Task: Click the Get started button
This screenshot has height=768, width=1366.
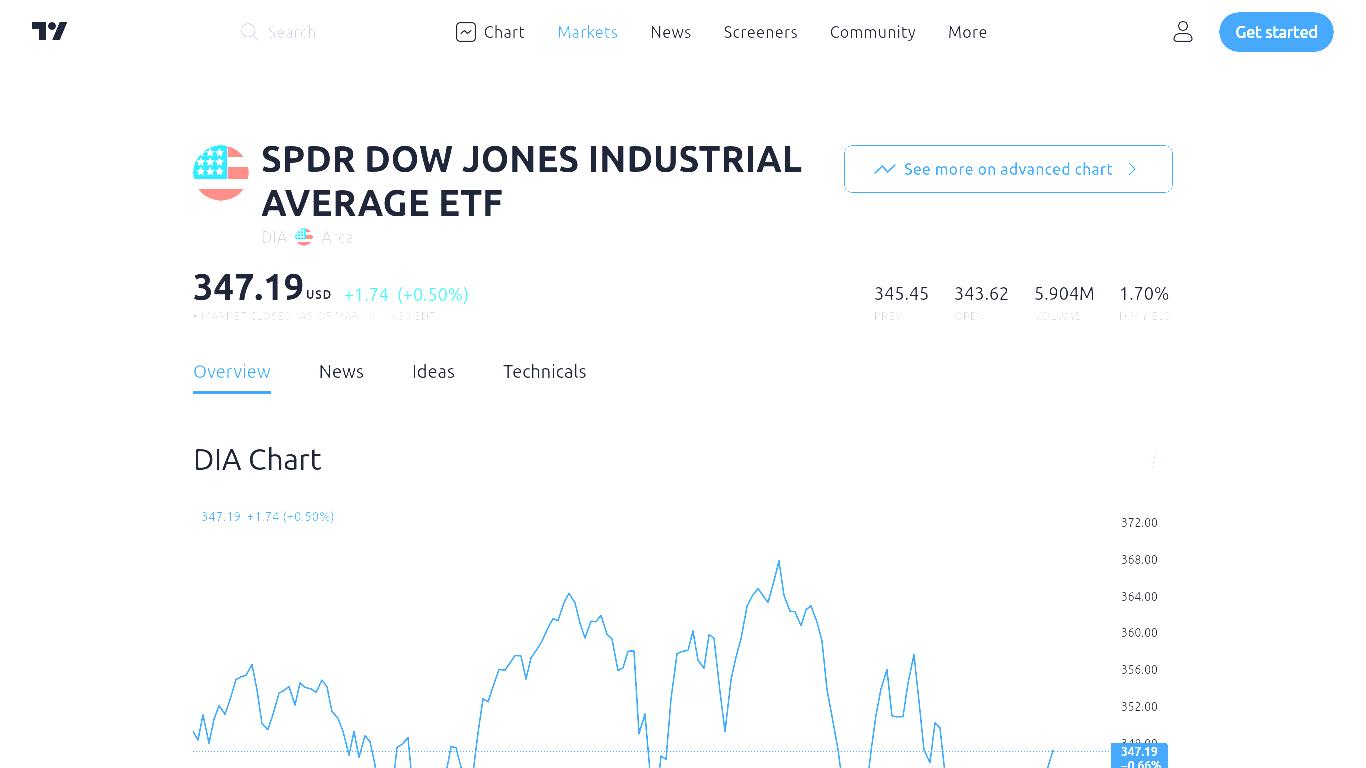Action: (1276, 32)
